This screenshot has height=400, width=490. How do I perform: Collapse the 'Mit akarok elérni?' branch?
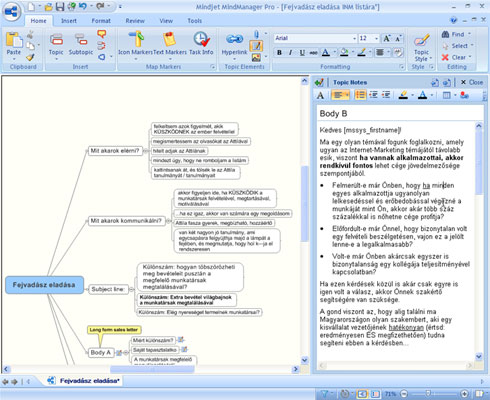click(x=145, y=151)
